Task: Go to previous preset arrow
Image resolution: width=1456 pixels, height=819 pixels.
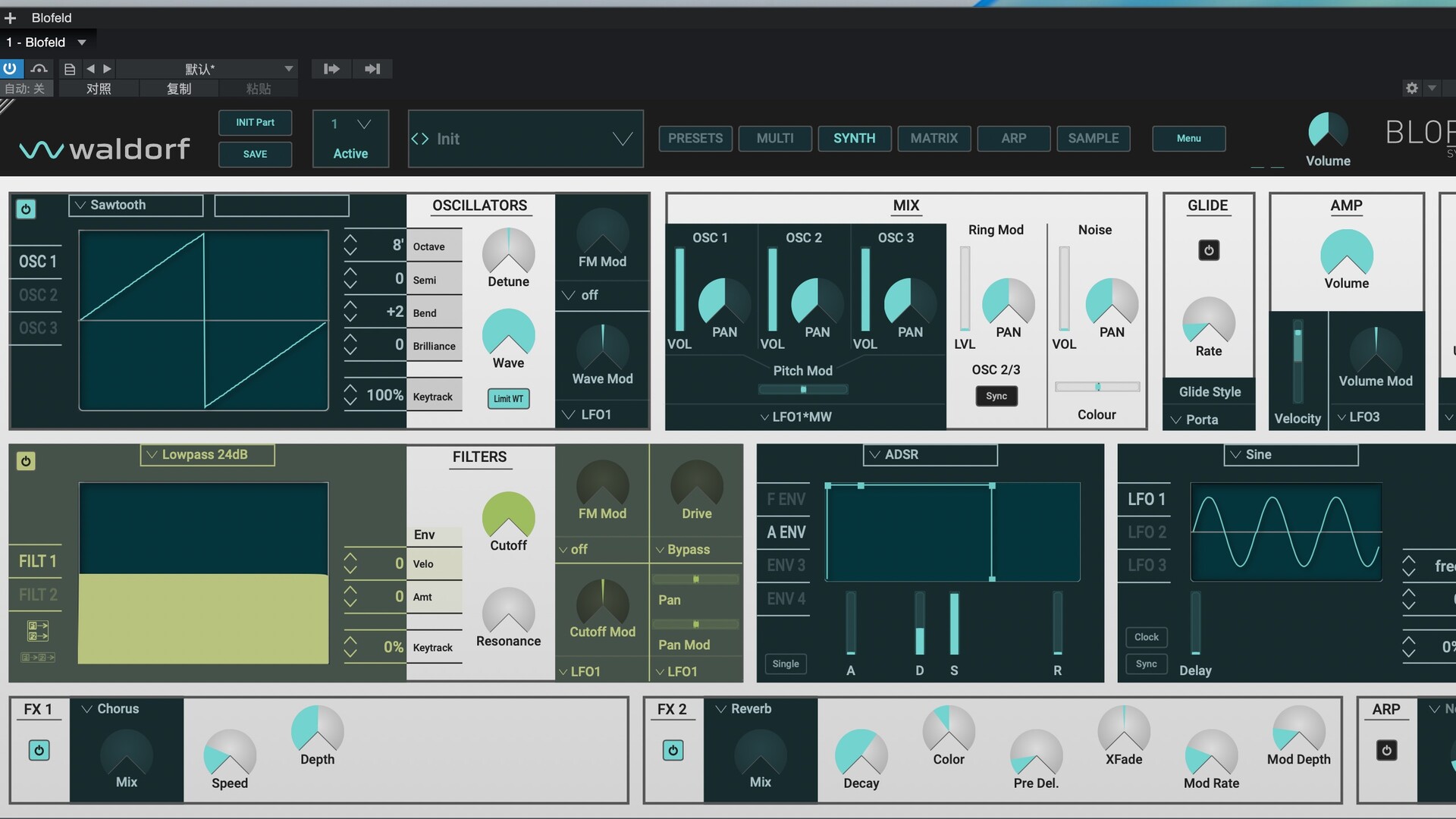Action: (x=90, y=69)
